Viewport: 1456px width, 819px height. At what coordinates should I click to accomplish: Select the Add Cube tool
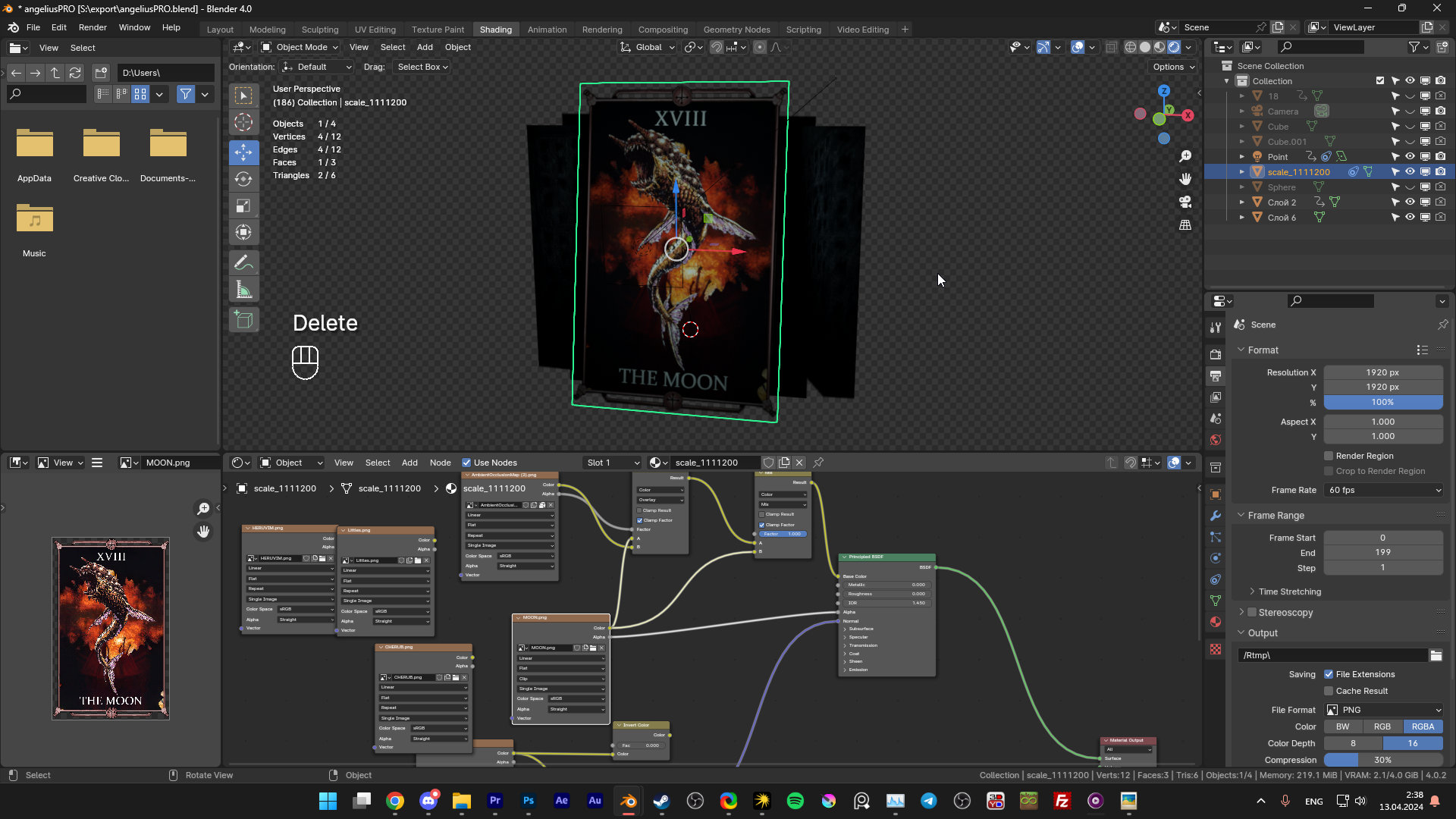243,320
